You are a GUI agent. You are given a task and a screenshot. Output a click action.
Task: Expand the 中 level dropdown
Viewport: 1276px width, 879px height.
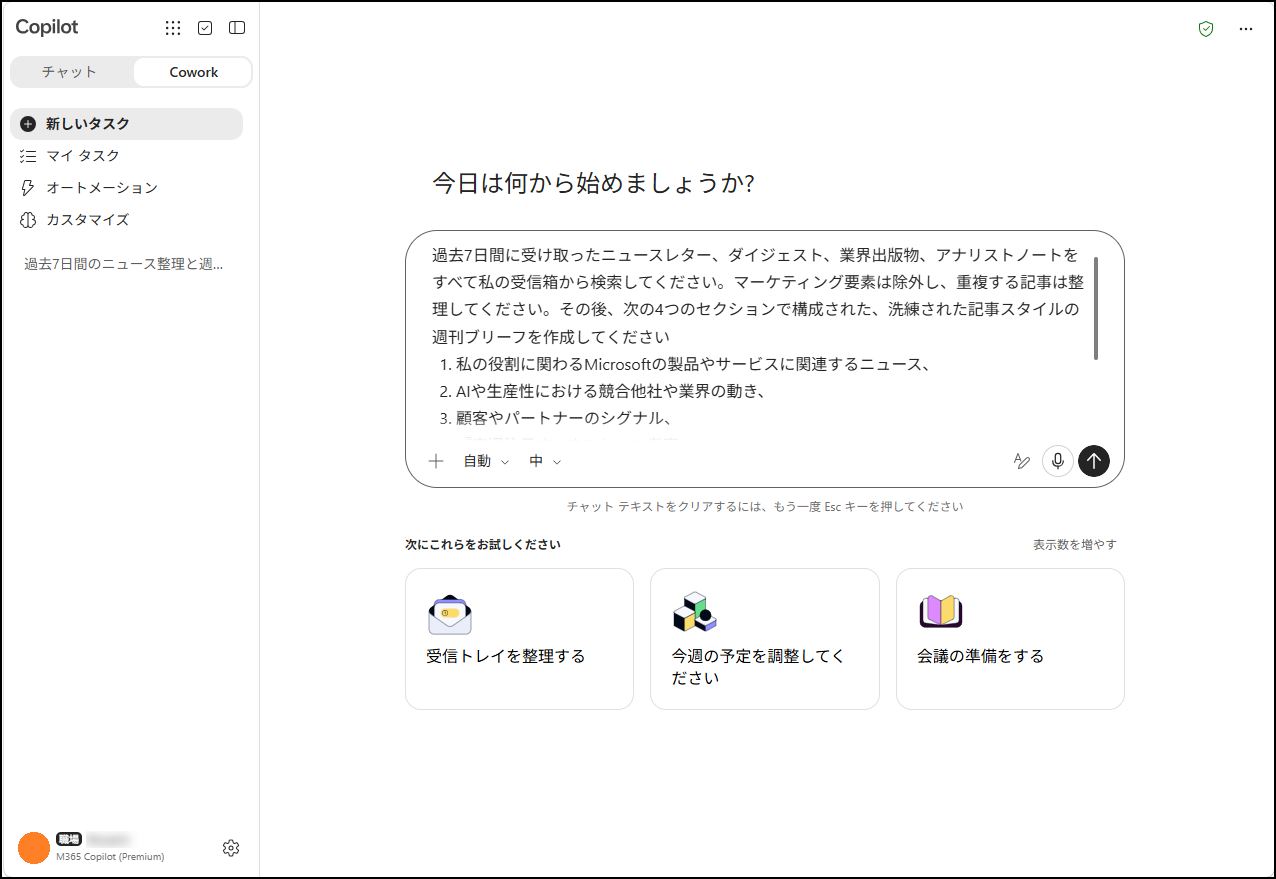tap(545, 461)
